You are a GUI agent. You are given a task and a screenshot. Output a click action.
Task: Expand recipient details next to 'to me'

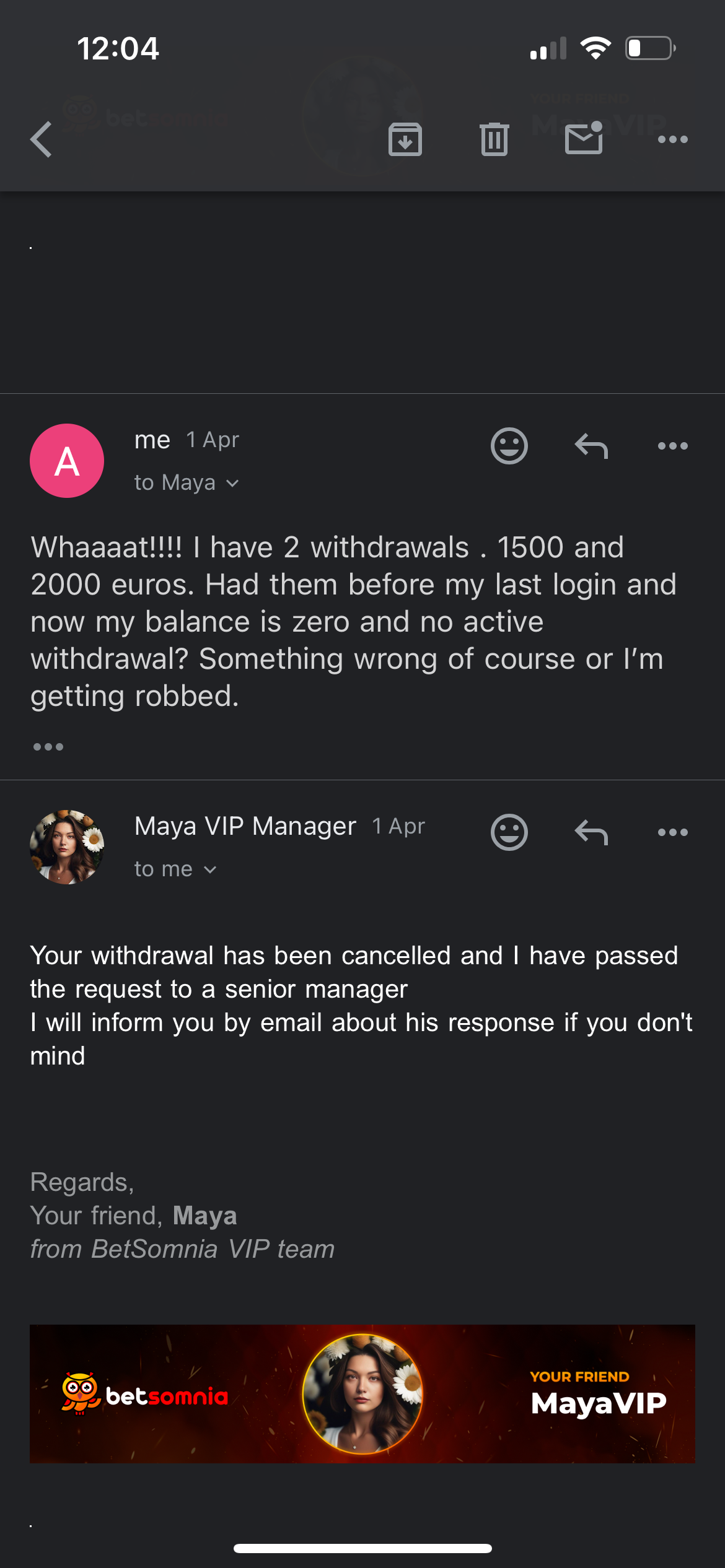click(210, 870)
